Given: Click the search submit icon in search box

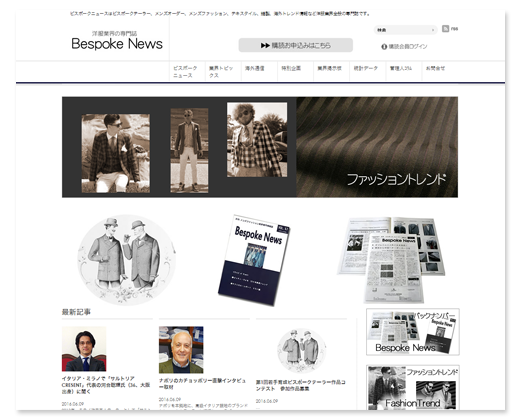Looking at the screenshot, I should [x=433, y=30].
